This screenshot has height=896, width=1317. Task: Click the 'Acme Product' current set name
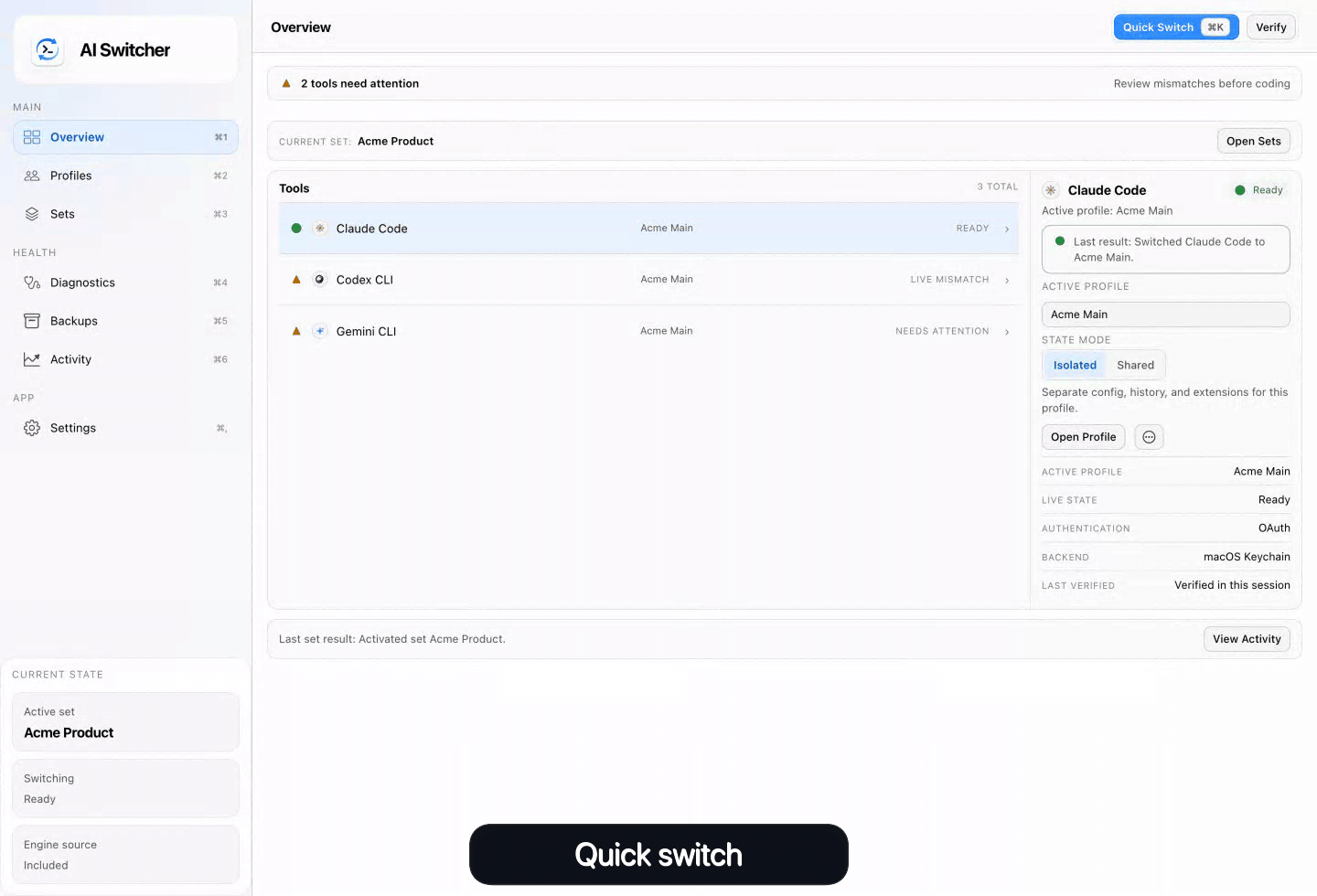pyautogui.click(x=395, y=141)
